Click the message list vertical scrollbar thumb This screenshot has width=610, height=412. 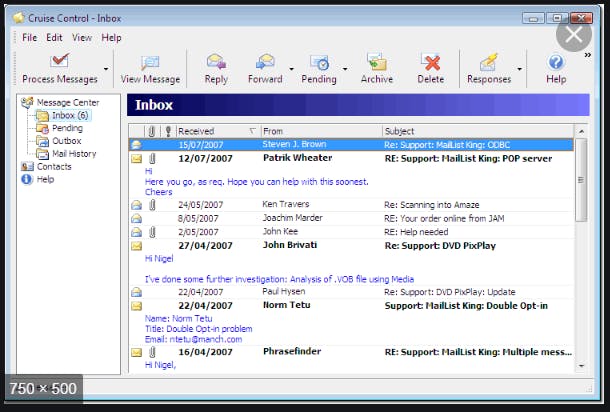coord(581,180)
